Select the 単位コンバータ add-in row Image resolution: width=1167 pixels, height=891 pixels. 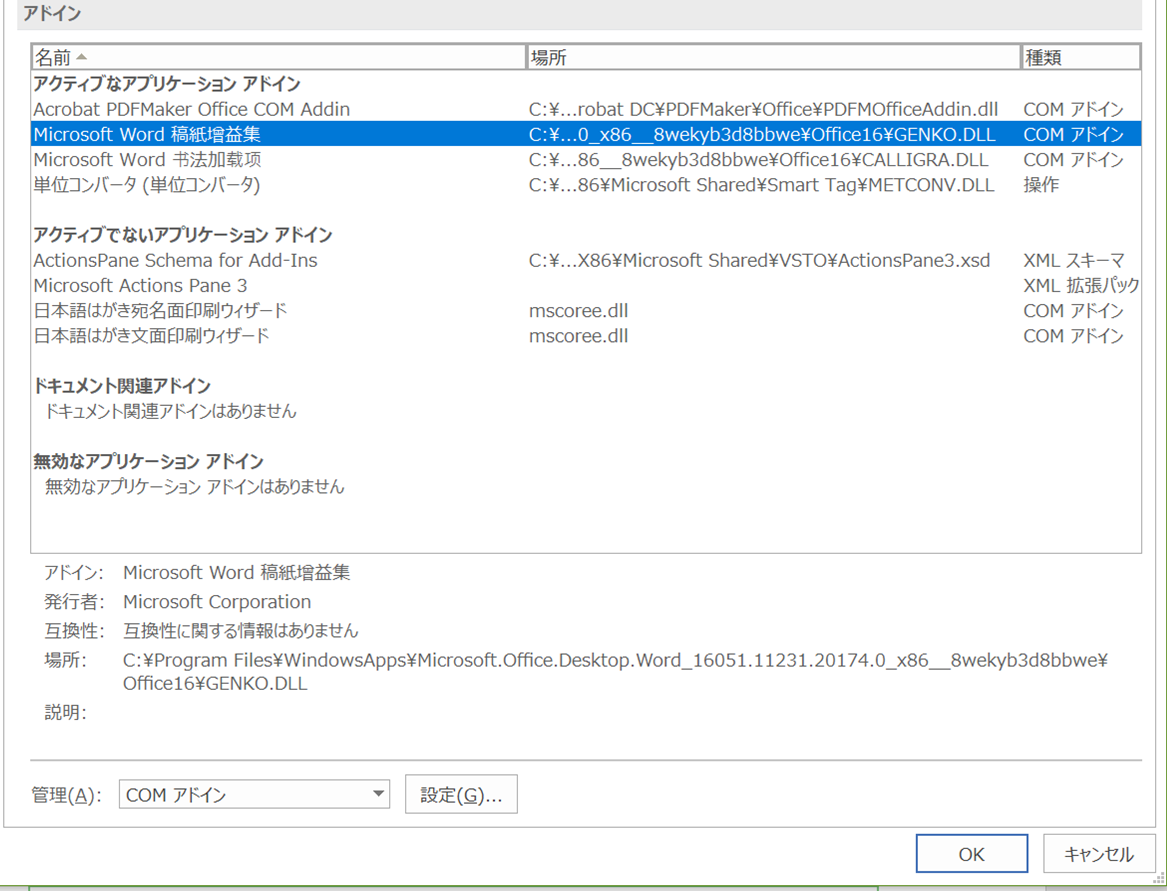click(586, 185)
